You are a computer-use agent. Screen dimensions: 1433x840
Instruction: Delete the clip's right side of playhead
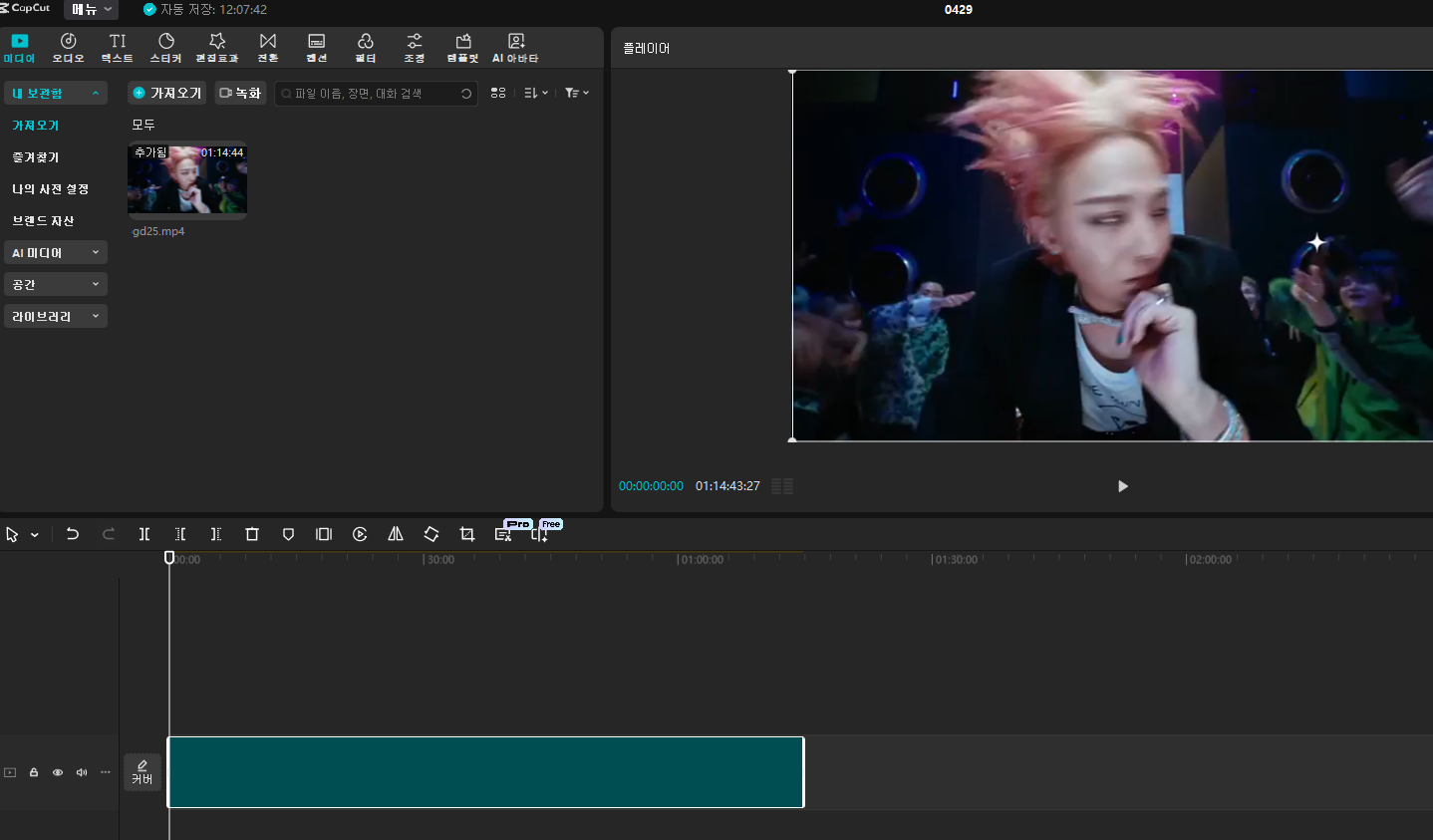click(216, 534)
